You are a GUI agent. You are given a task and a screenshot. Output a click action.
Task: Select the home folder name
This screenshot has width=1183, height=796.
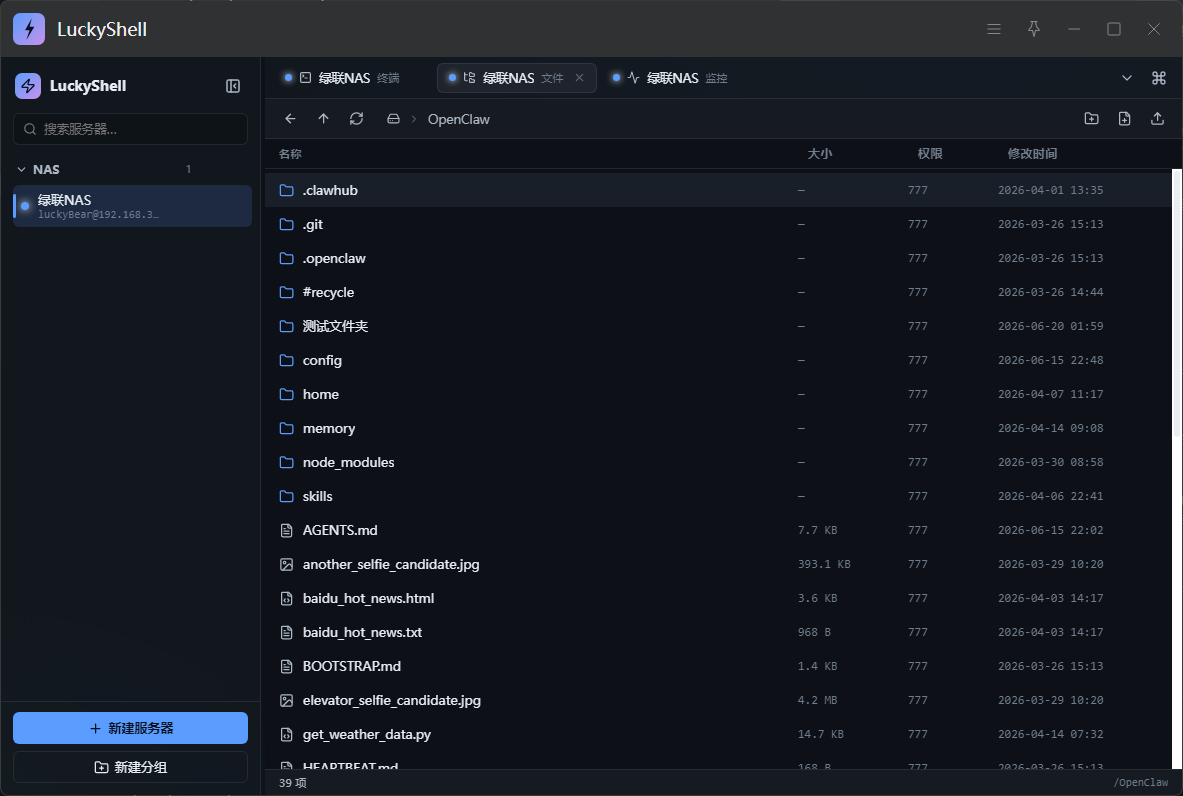click(321, 395)
